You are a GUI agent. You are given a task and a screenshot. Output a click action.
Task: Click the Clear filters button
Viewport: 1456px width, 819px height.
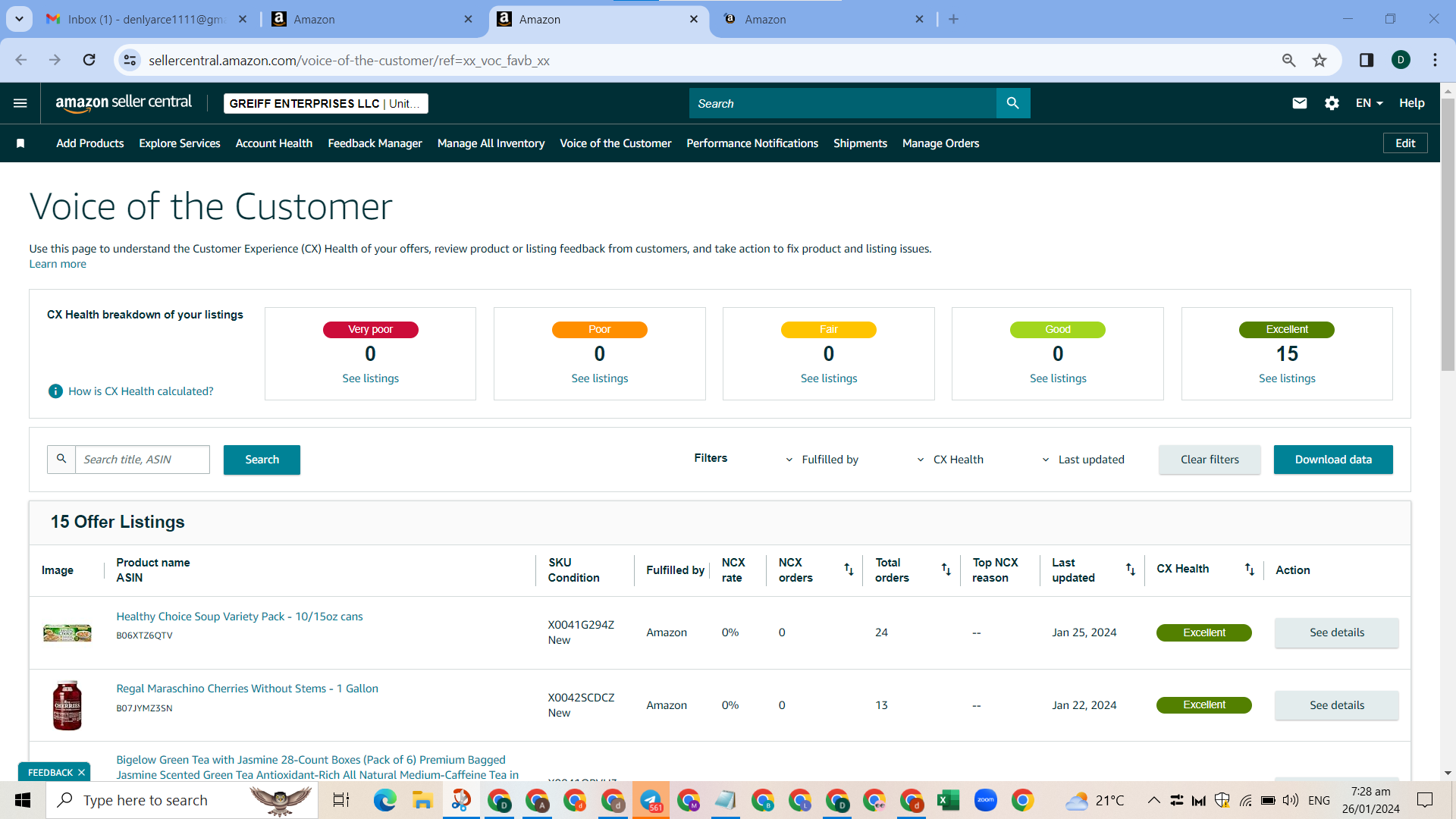tap(1210, 460)
